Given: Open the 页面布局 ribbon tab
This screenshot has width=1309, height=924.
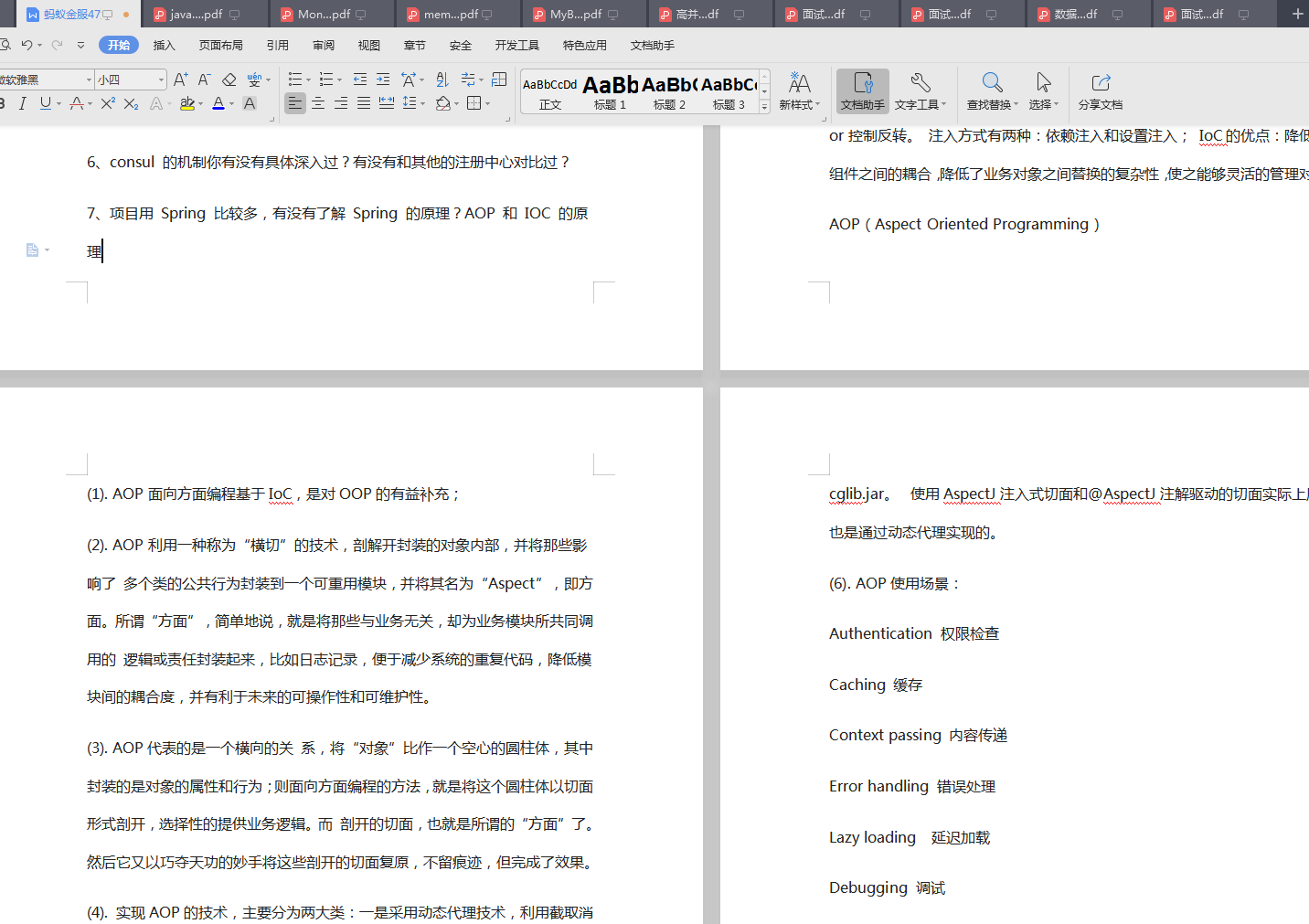Looking at the screenshot, I should (x=221, y=45).
